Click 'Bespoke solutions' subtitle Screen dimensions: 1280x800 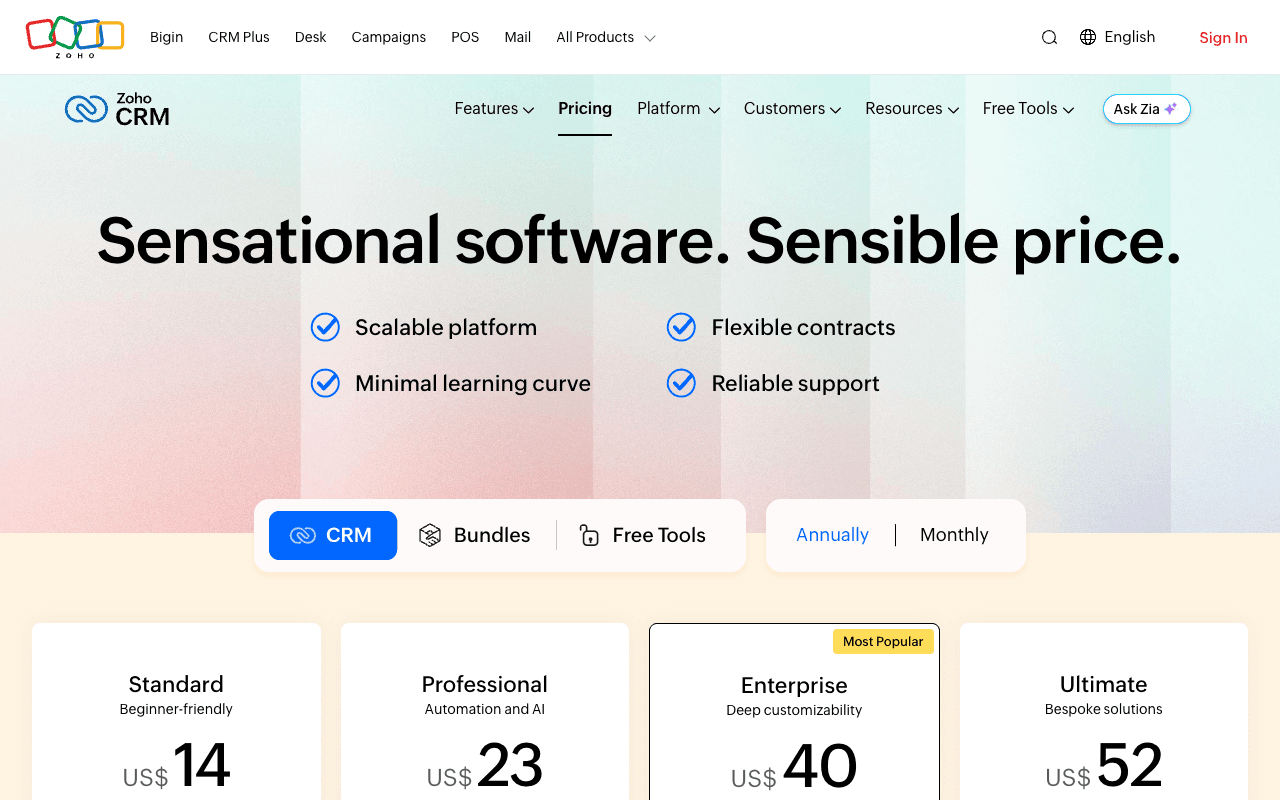1104,709
